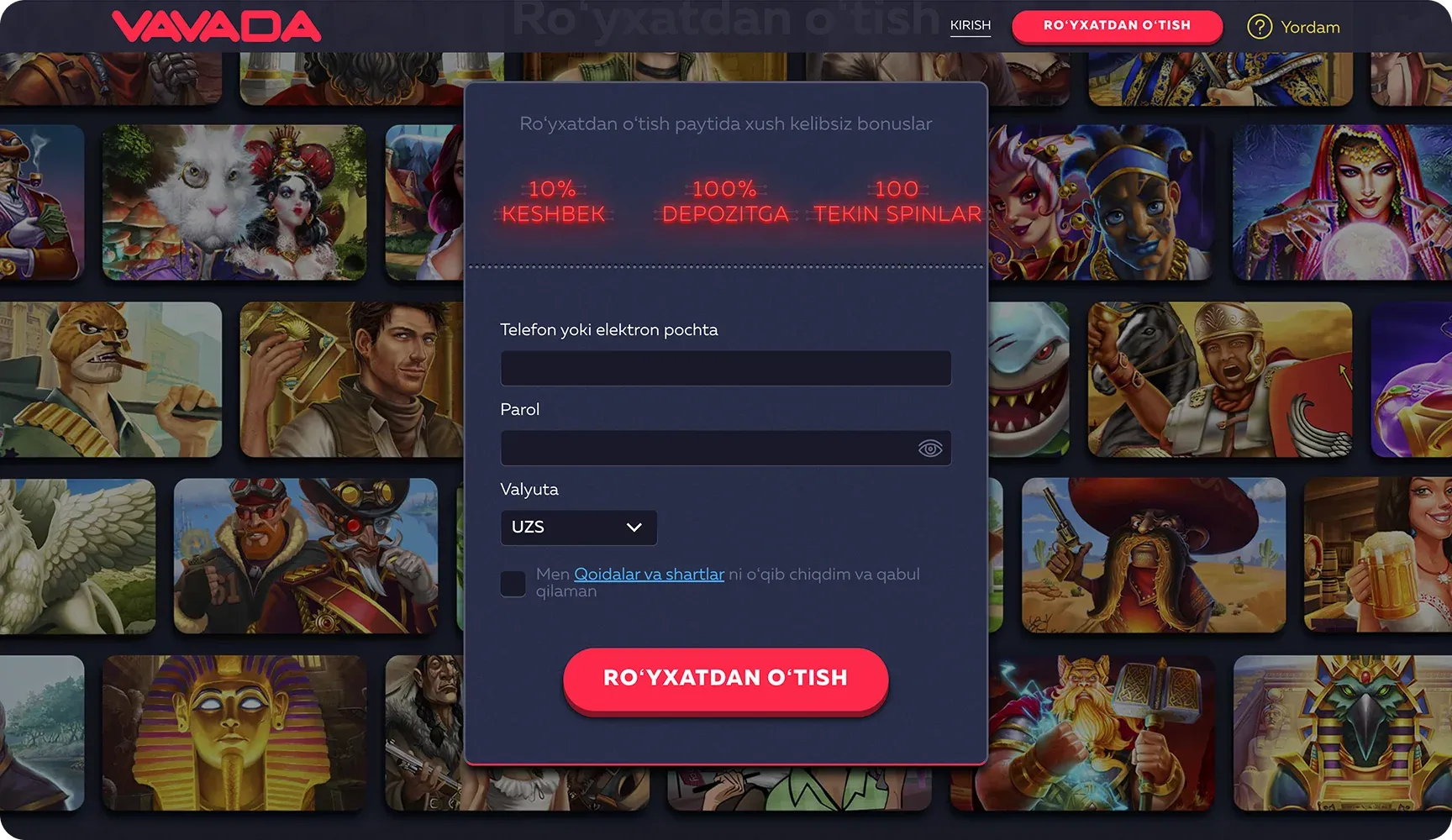Click the Yordam question mark icon
The width and height of the screenshot is (1452, 840).
click(x=1259, y=27)
